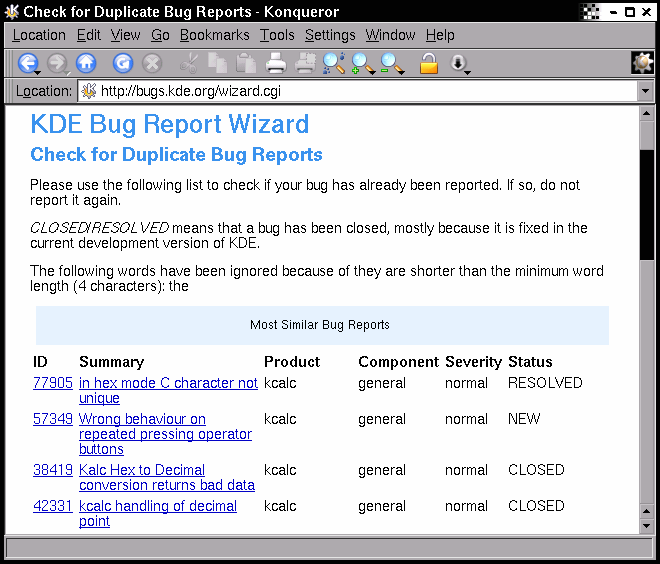This screenshot has height=564, width=660.
Task: Click inside the Location URL field
Action: (x=360, y=91)
